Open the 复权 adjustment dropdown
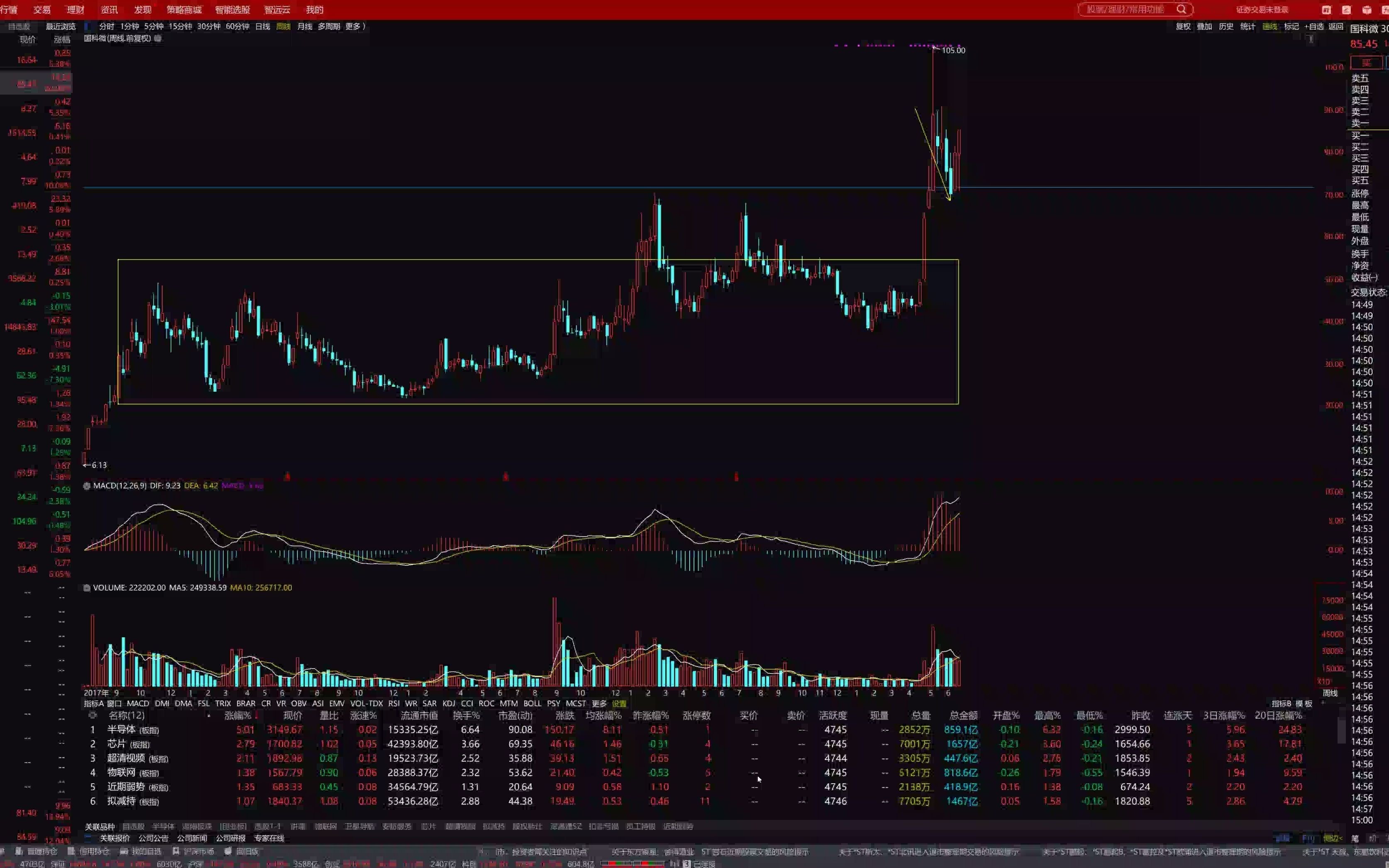The height and width of the screenshot is (868, 1389). tap(1184, 27)
